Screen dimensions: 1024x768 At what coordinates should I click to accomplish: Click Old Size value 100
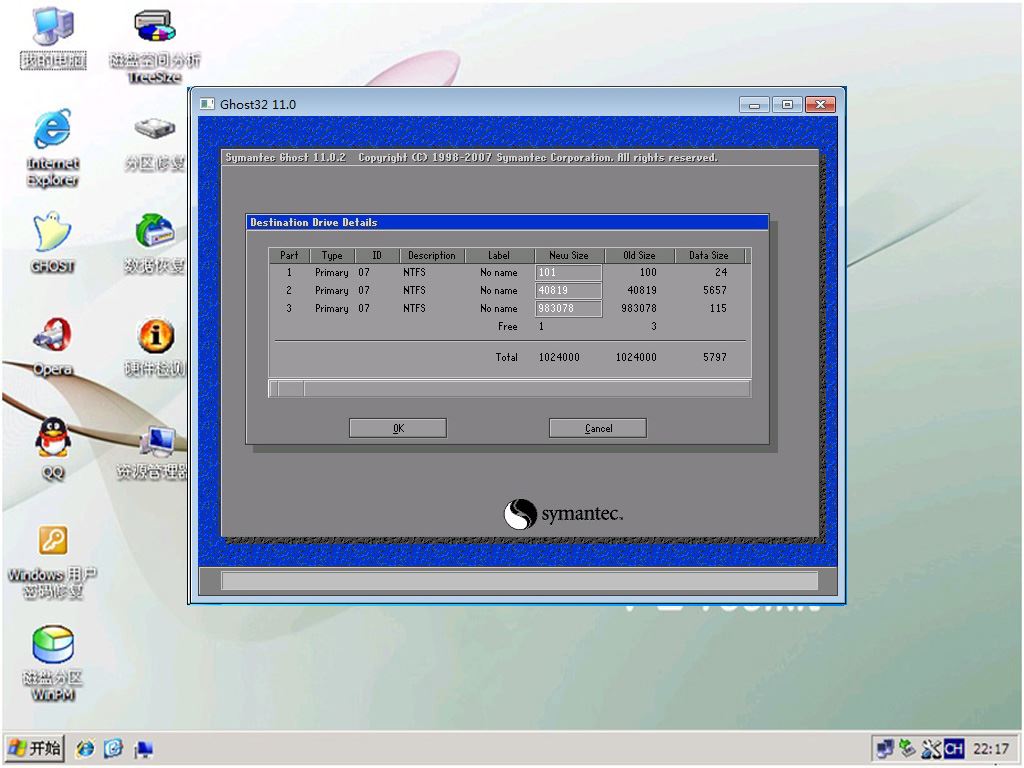click(648, 272)
